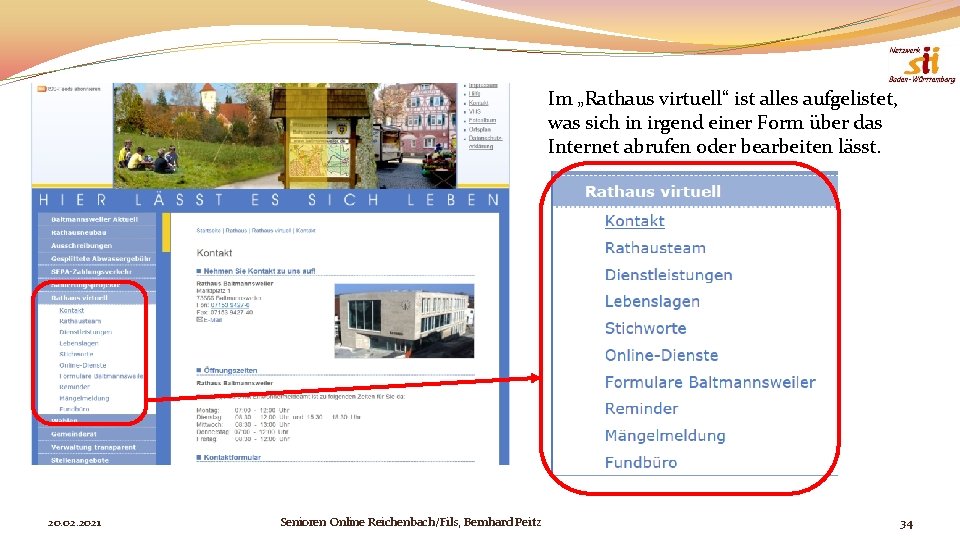Click the Rathaus building photo

pos(404,321)
